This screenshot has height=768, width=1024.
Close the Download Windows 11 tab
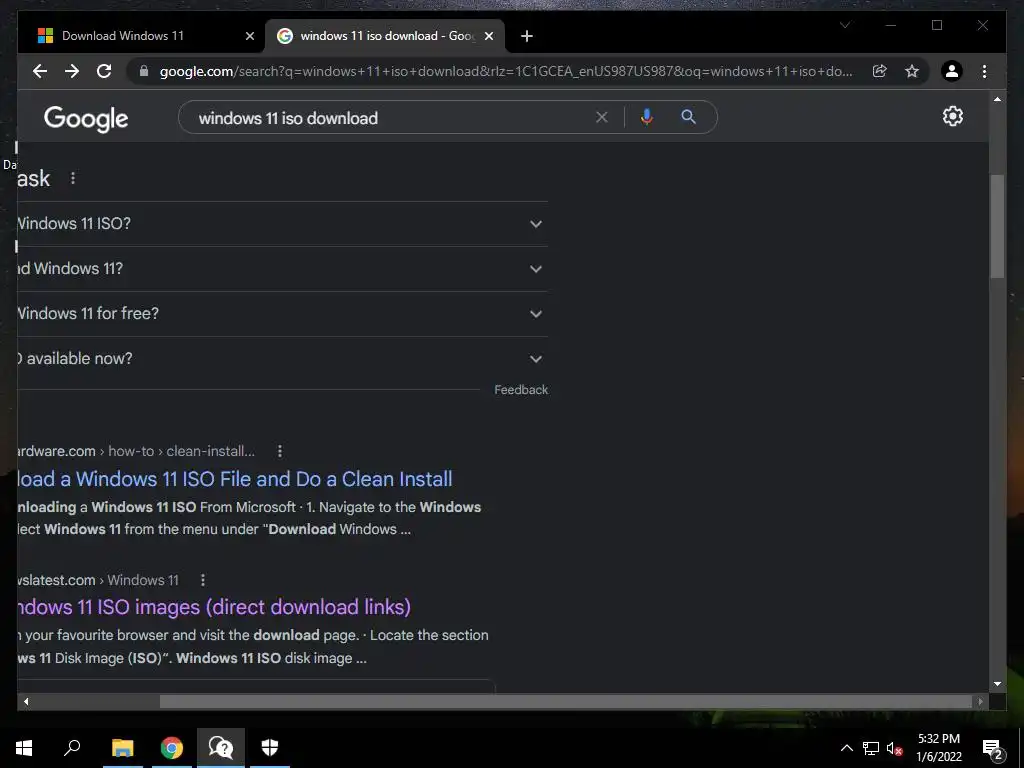249,36
